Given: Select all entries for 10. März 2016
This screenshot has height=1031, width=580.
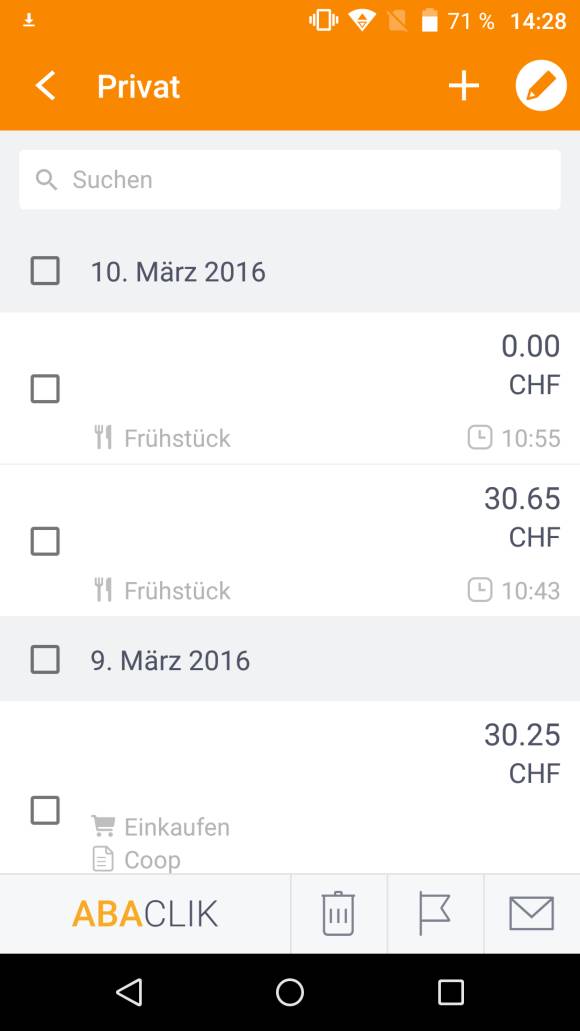Looking at the screenshot, I should pos(45,271).
